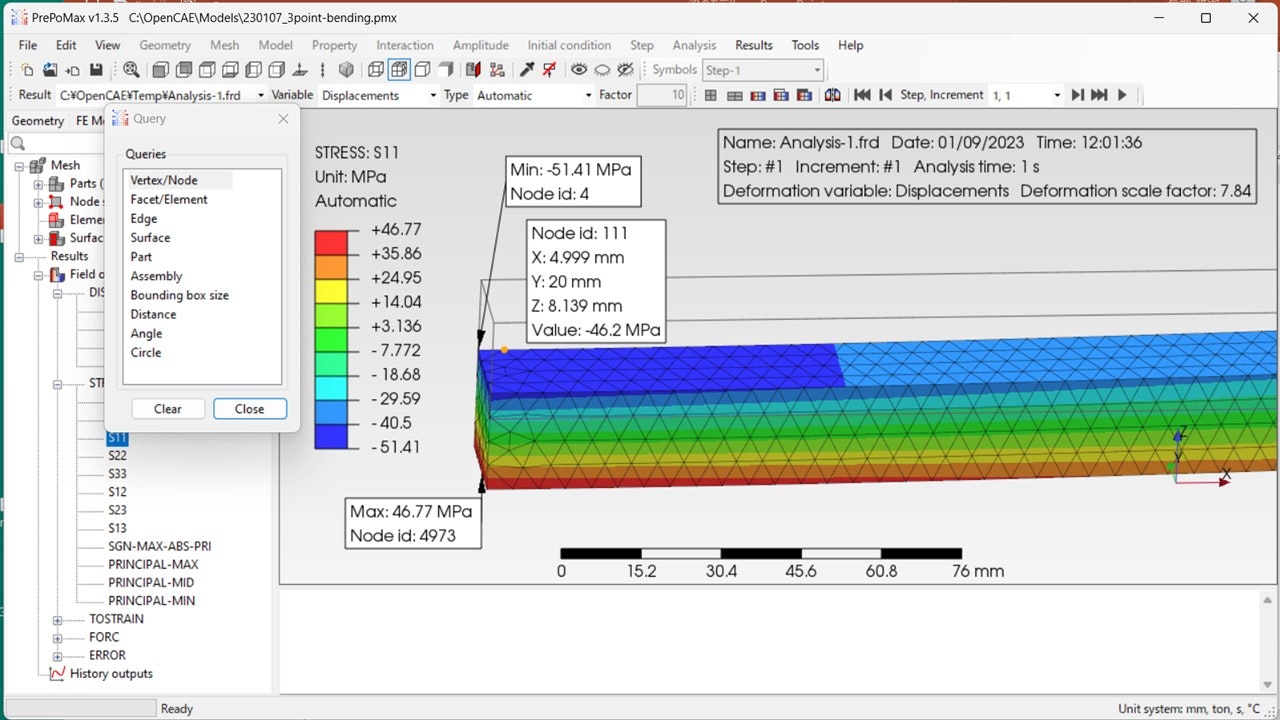Image resolution: width=1280 pixels, height=720 pixels.
Task: Open the Results menu
Action: 754,45
